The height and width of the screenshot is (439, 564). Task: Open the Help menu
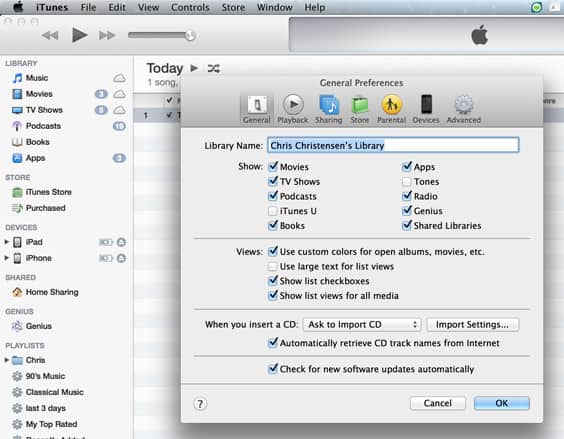(315, 7)
